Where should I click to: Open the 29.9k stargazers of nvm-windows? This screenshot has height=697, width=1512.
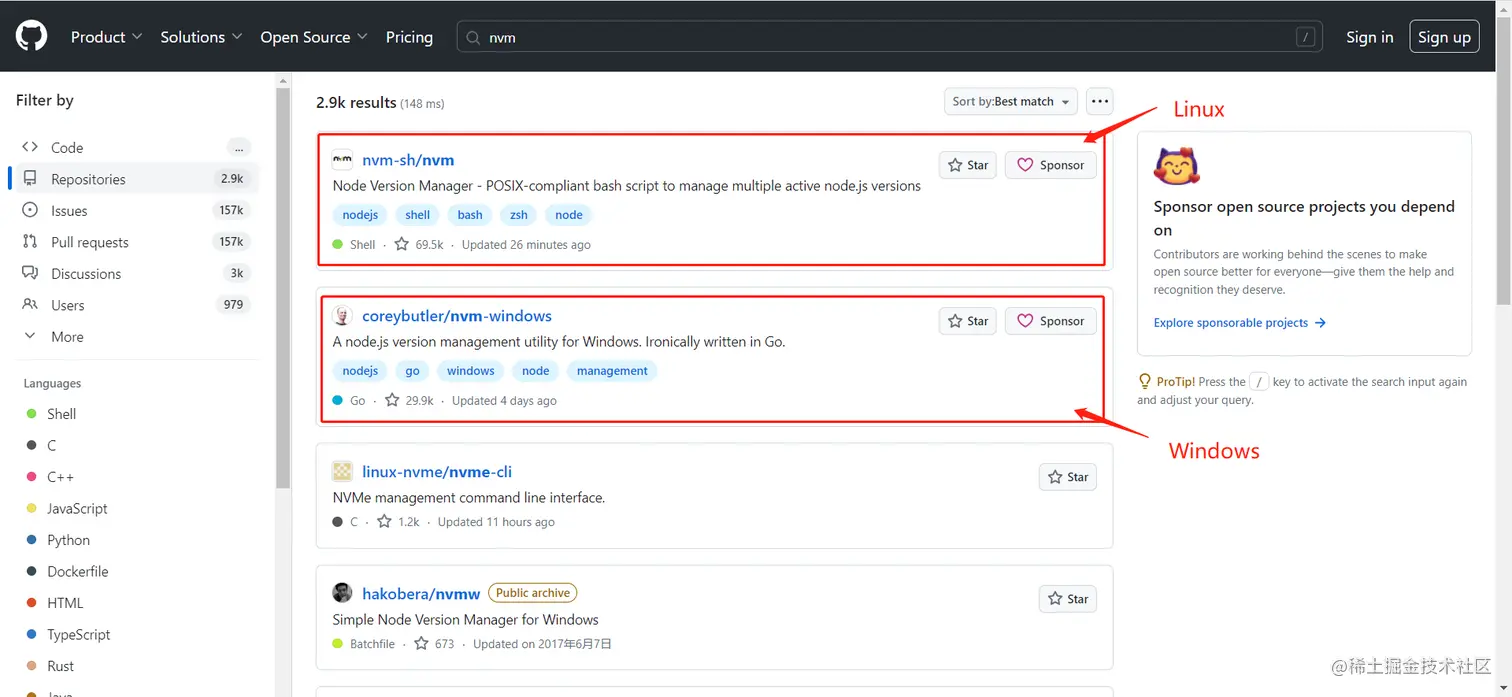pyautogui.click(x=409, y=400)
